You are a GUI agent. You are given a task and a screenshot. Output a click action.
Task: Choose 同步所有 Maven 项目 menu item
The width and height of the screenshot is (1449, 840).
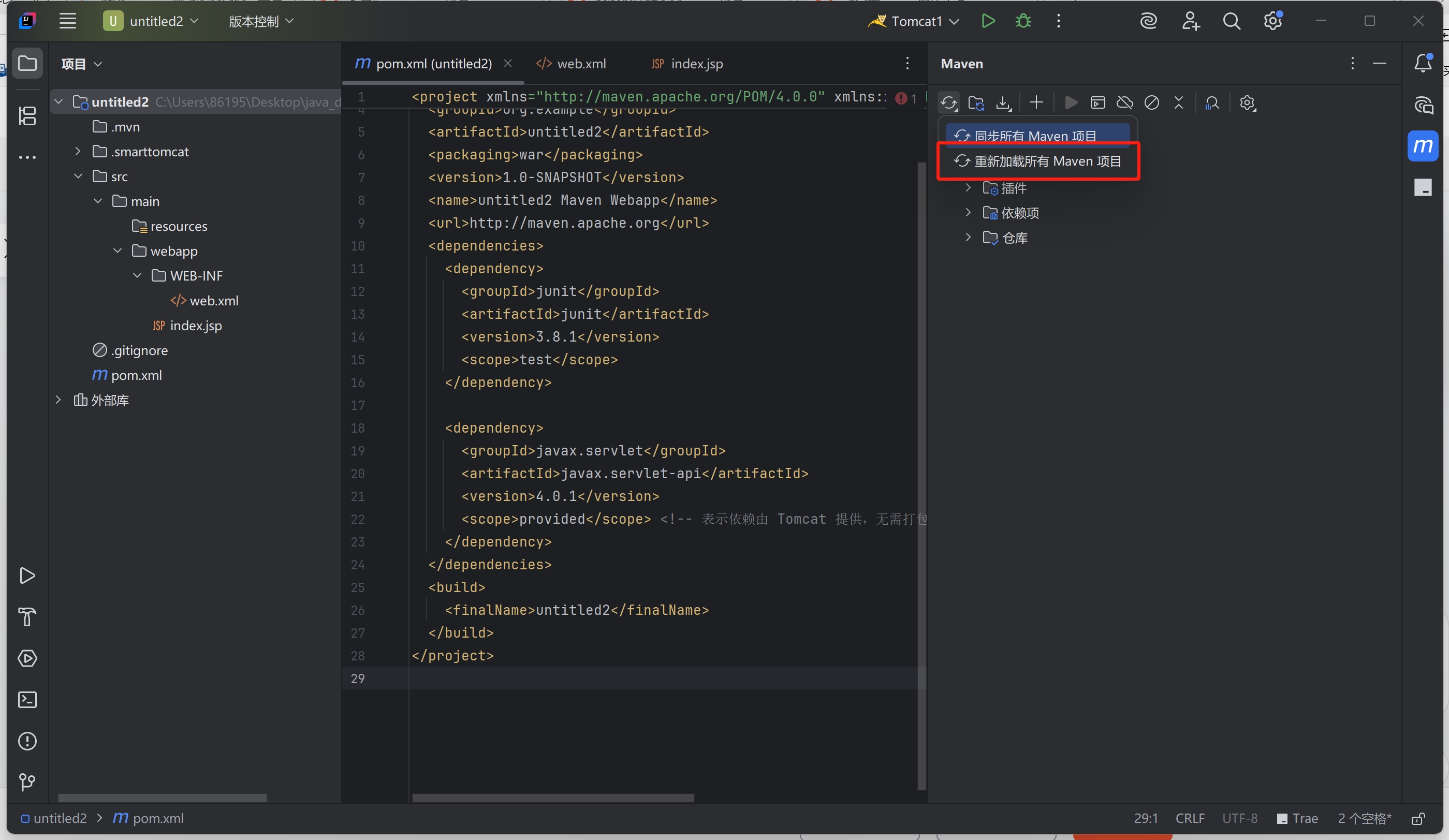click(1037, 136)
